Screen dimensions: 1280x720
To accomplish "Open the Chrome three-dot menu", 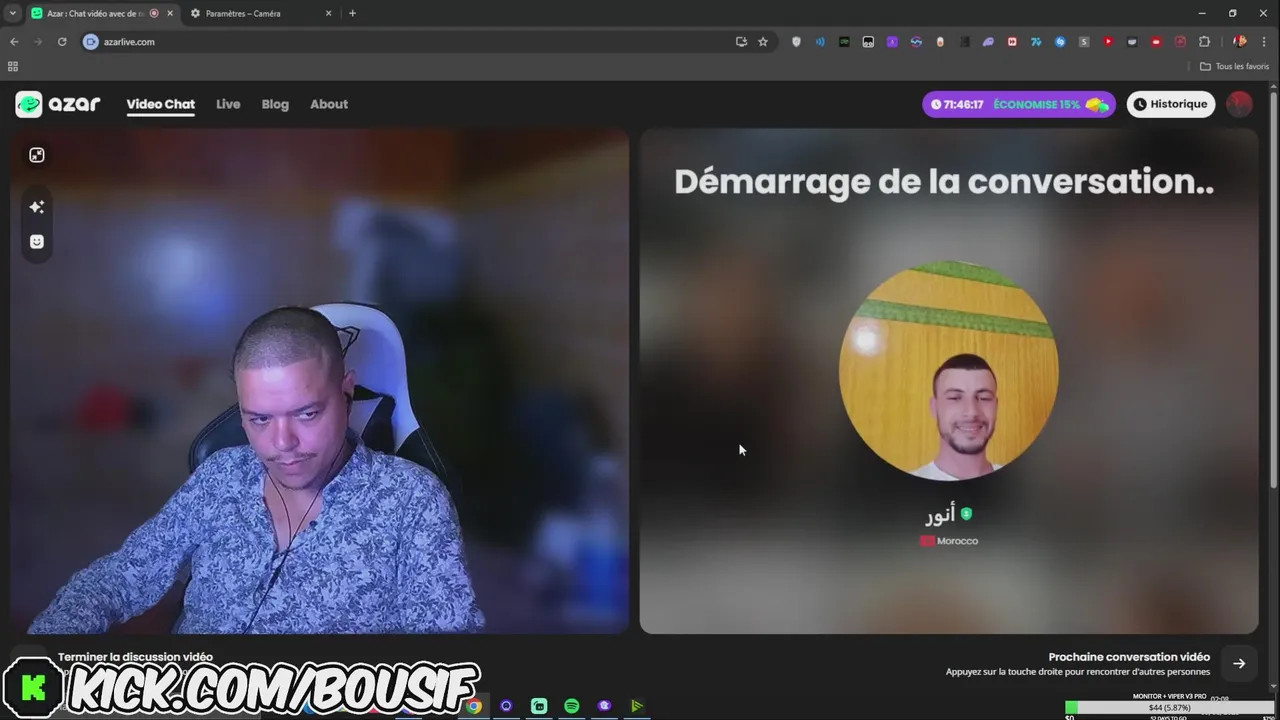I will point(1264,42).
